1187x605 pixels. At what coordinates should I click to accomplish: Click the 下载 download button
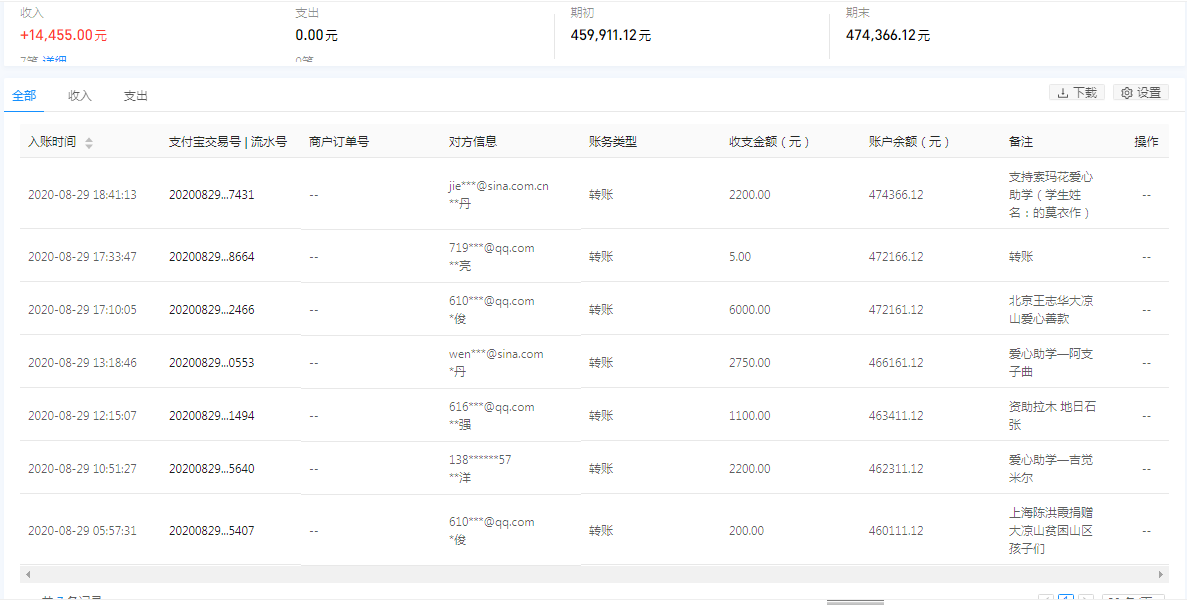coord(1076,93)
